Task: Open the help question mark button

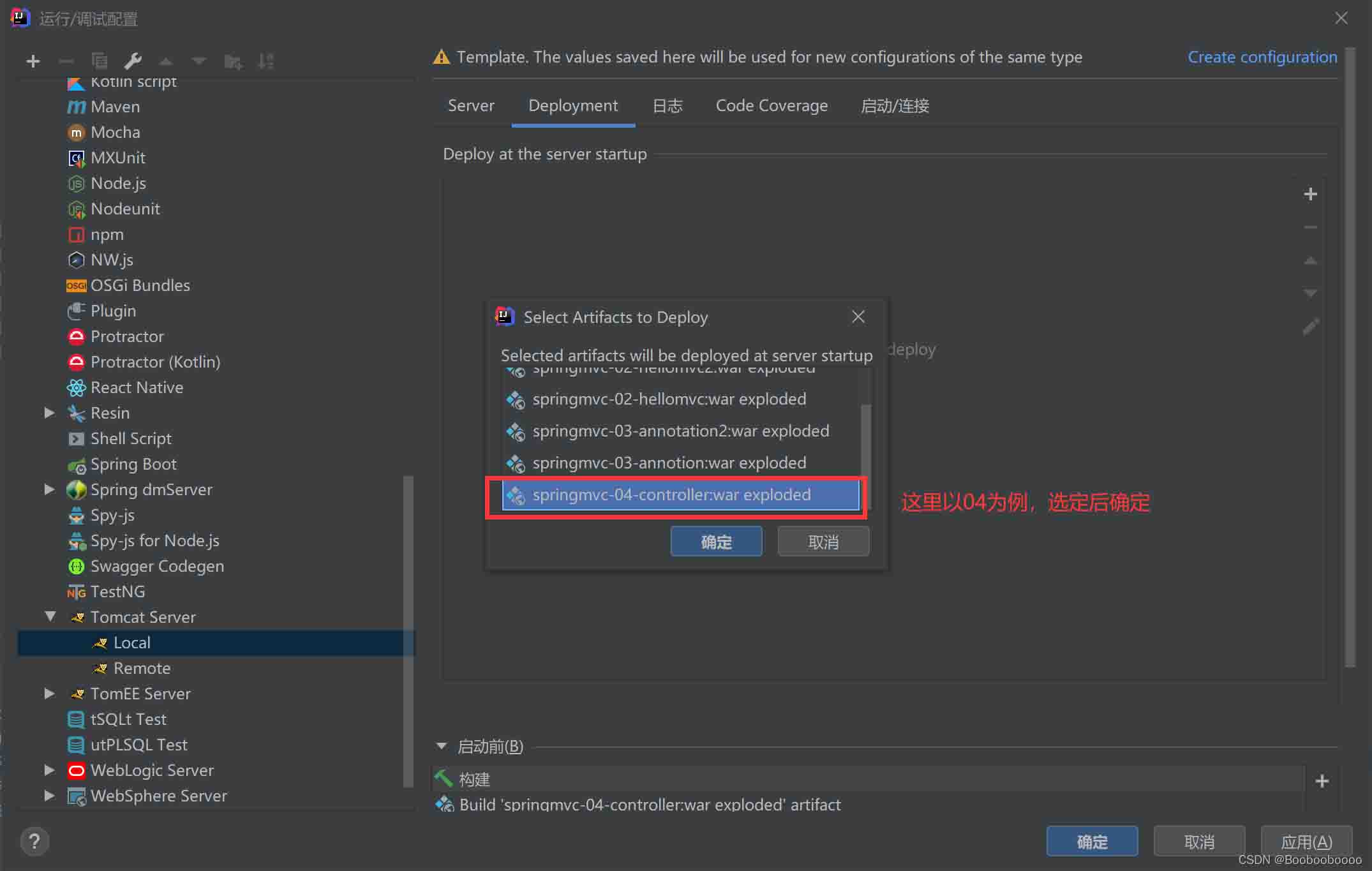Action: point(34,841)
